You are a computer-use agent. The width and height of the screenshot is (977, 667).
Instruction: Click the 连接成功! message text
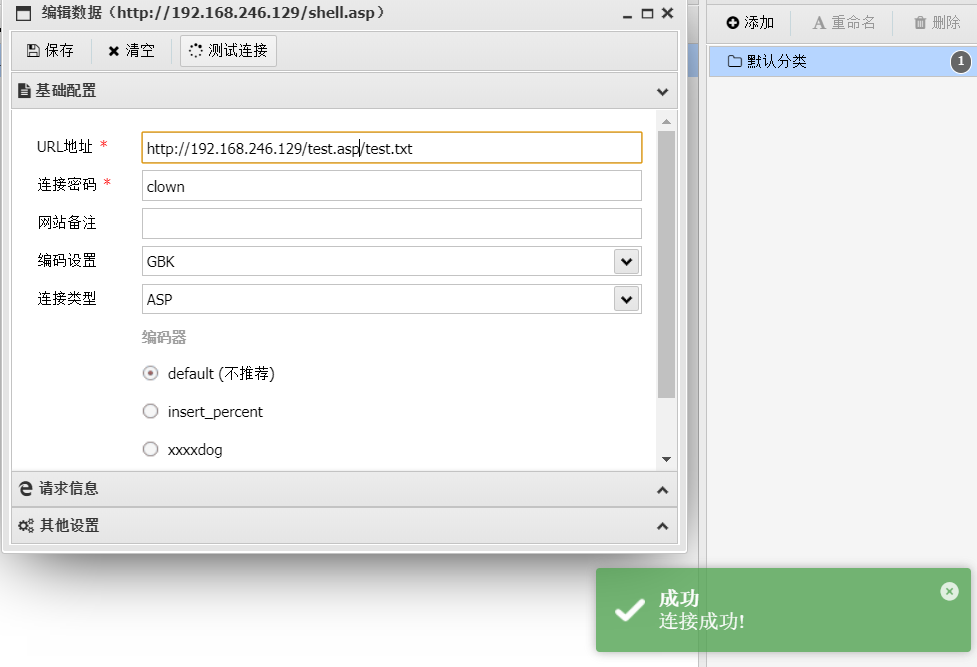(x=702, y=621)
